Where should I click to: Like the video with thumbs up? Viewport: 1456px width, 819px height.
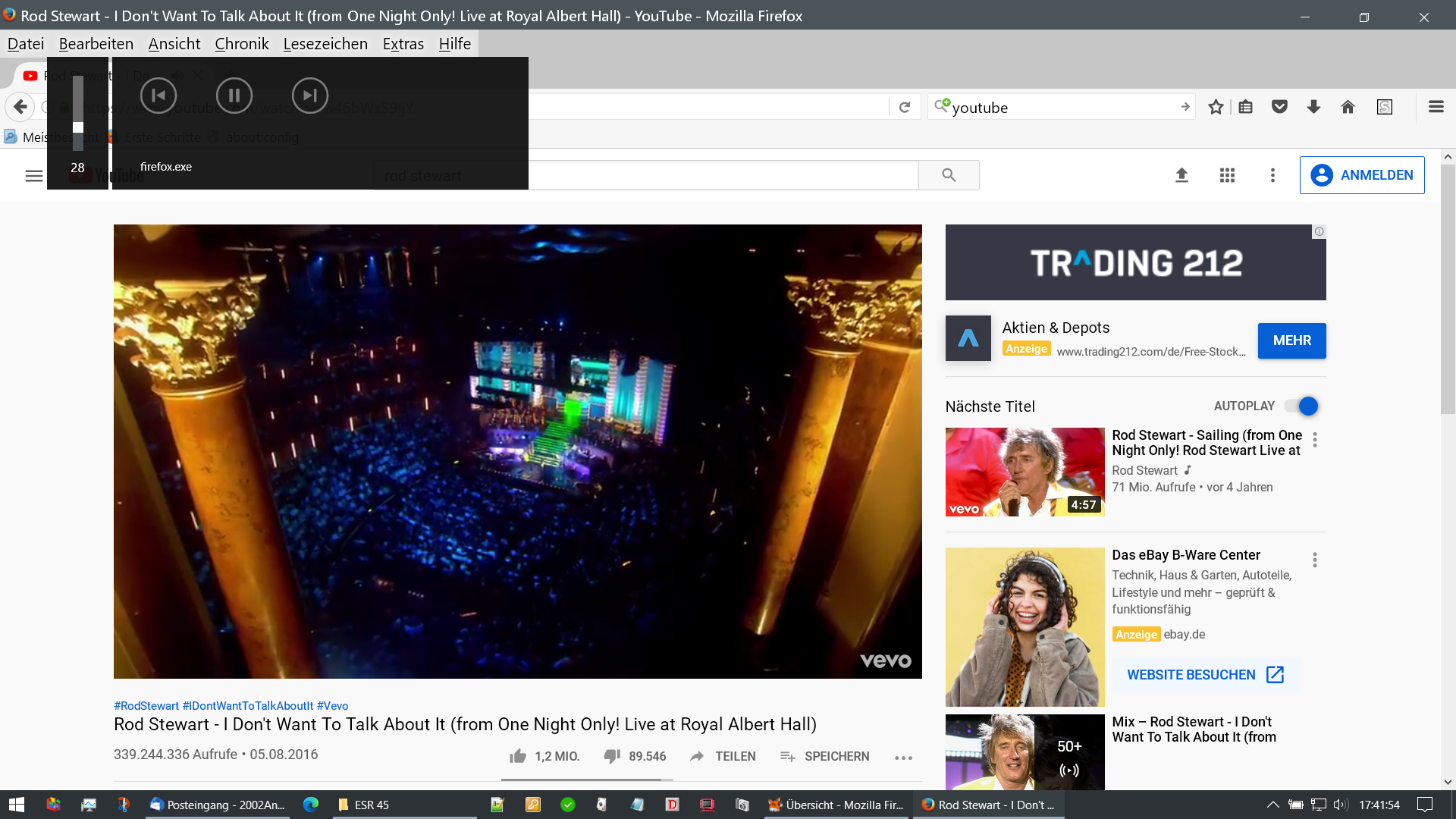518,756
